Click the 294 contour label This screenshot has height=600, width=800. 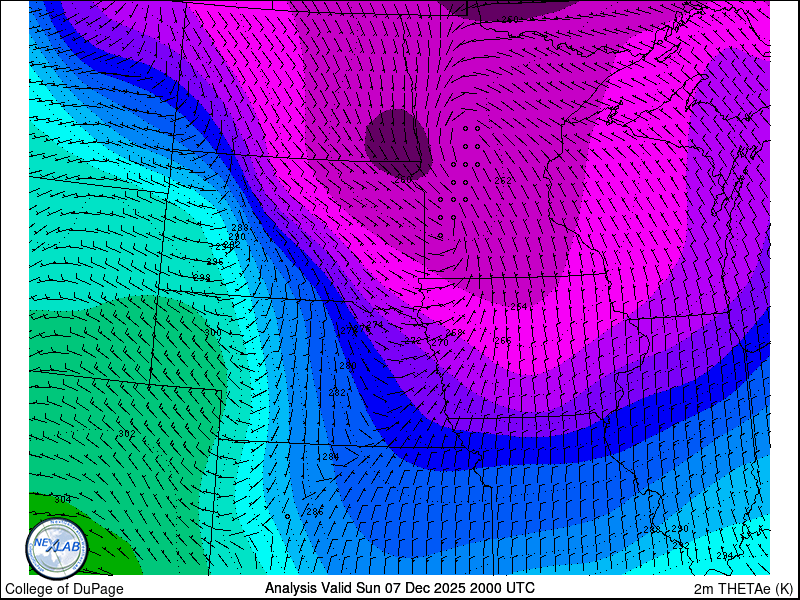pos(725,555)
